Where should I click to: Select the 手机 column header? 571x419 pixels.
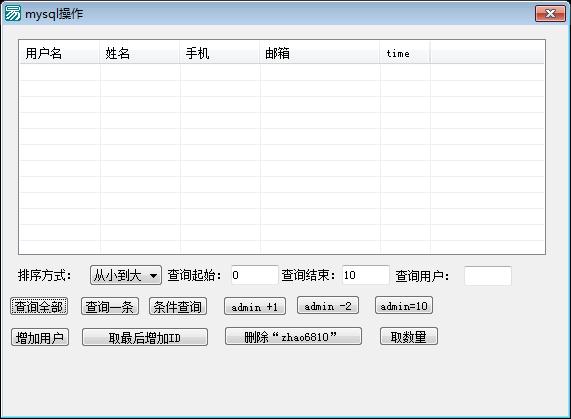pyautogui.click(x=220, y=53)
